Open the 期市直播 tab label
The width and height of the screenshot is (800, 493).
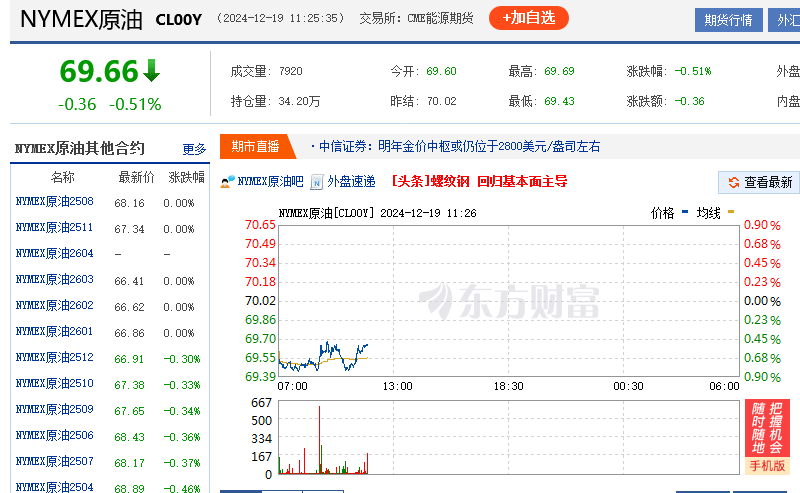pyautogui.click(x=256, y=146)
